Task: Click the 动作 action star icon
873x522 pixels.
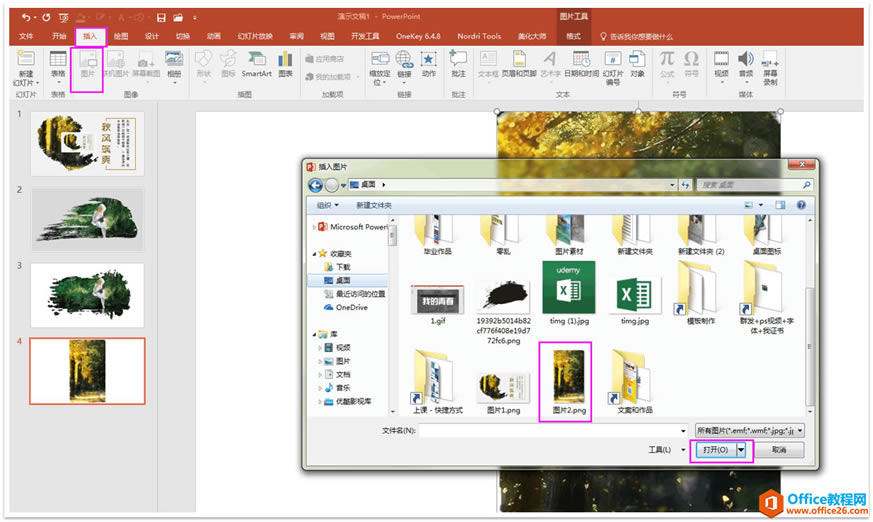Action: click(428, 59)
